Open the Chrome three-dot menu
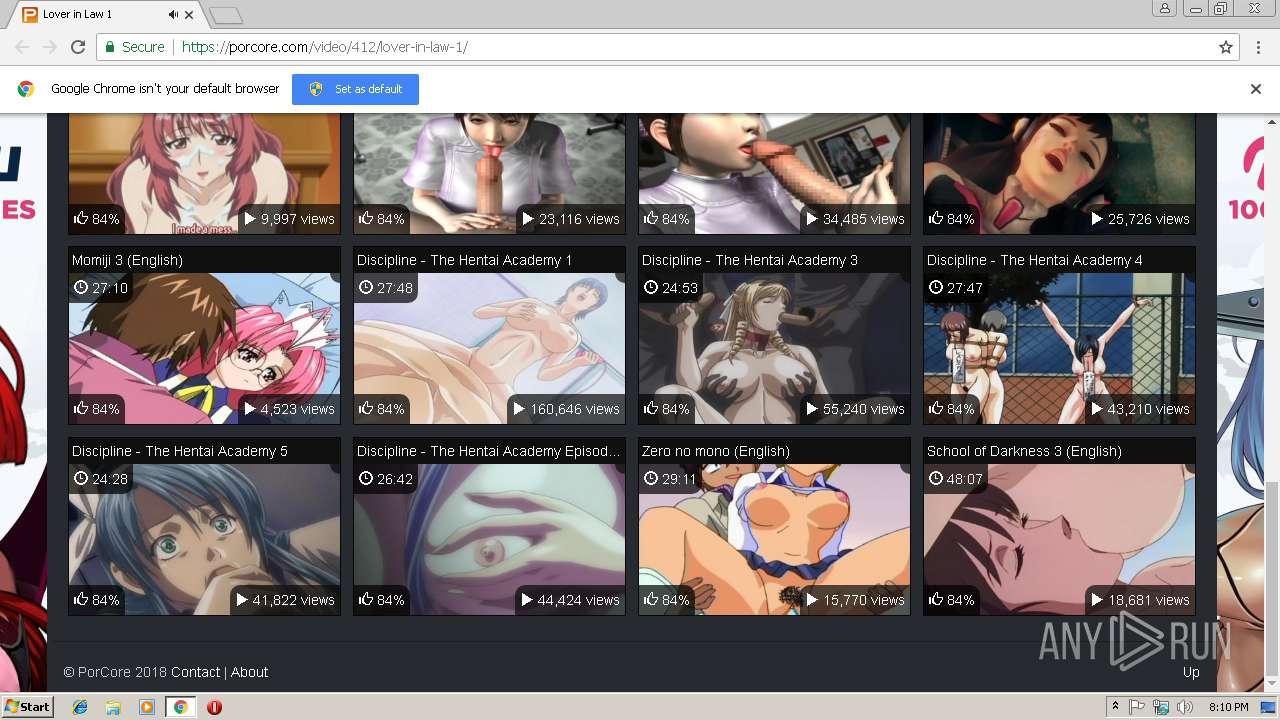 (x=1257, y=47)
